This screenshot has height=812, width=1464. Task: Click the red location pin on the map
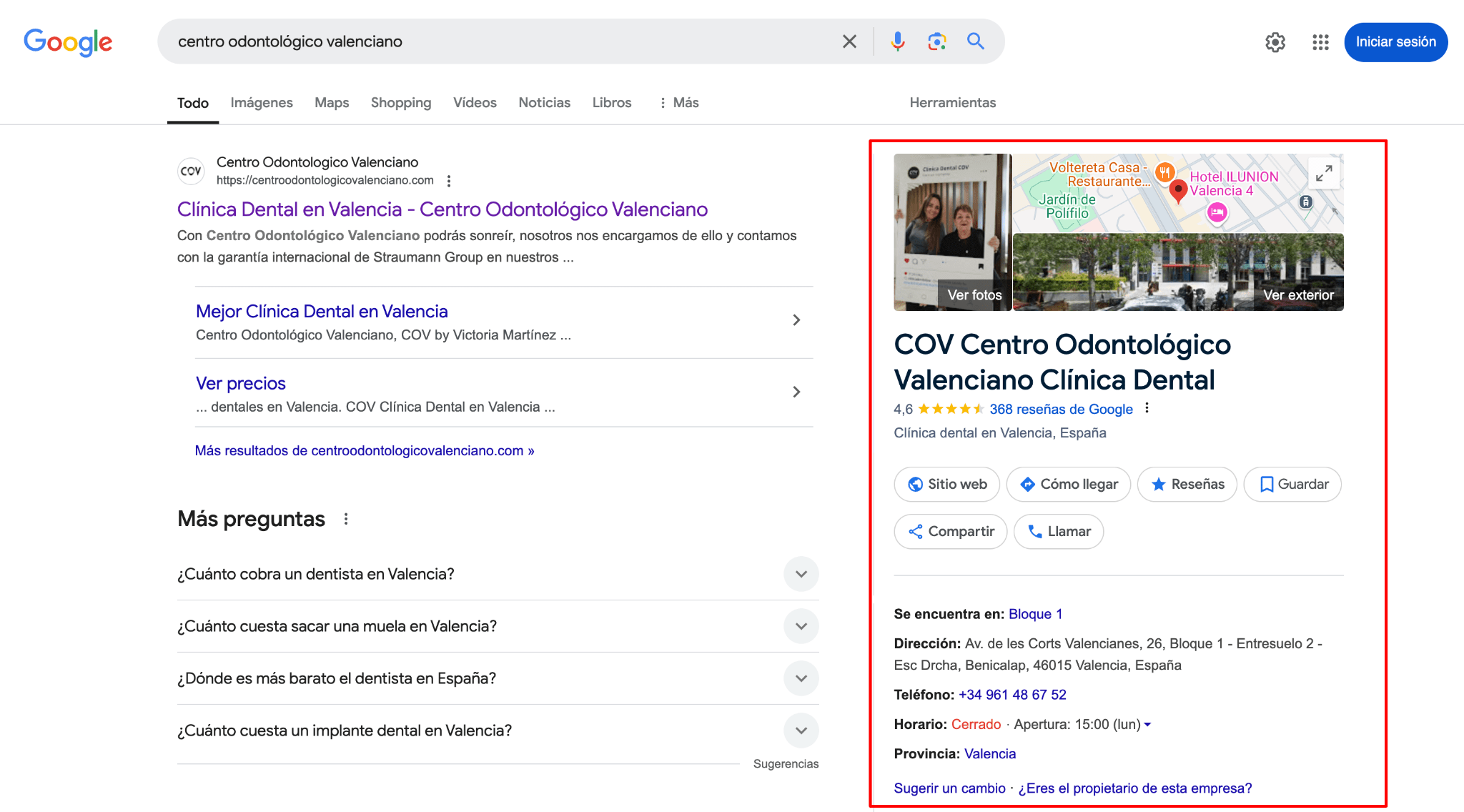1178,191
